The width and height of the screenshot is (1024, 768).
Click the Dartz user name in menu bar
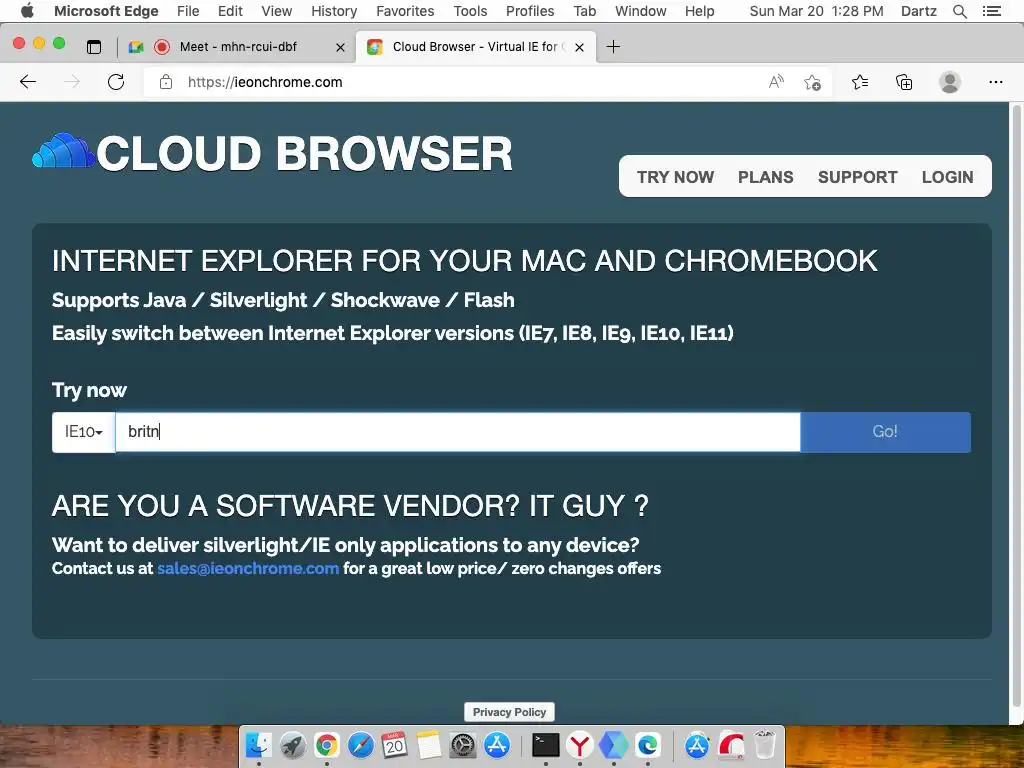click(918, 11)
